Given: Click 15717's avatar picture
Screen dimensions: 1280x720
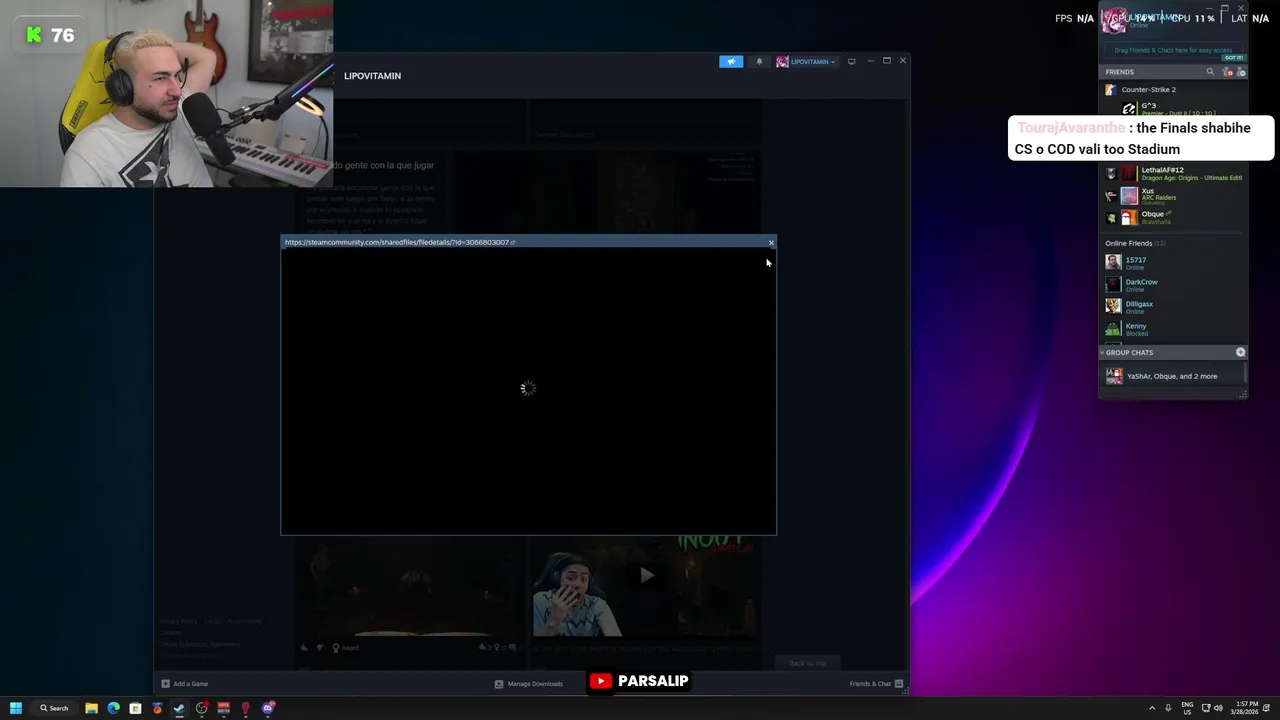Looking at the screenshot, I should tap(1113, 262).
